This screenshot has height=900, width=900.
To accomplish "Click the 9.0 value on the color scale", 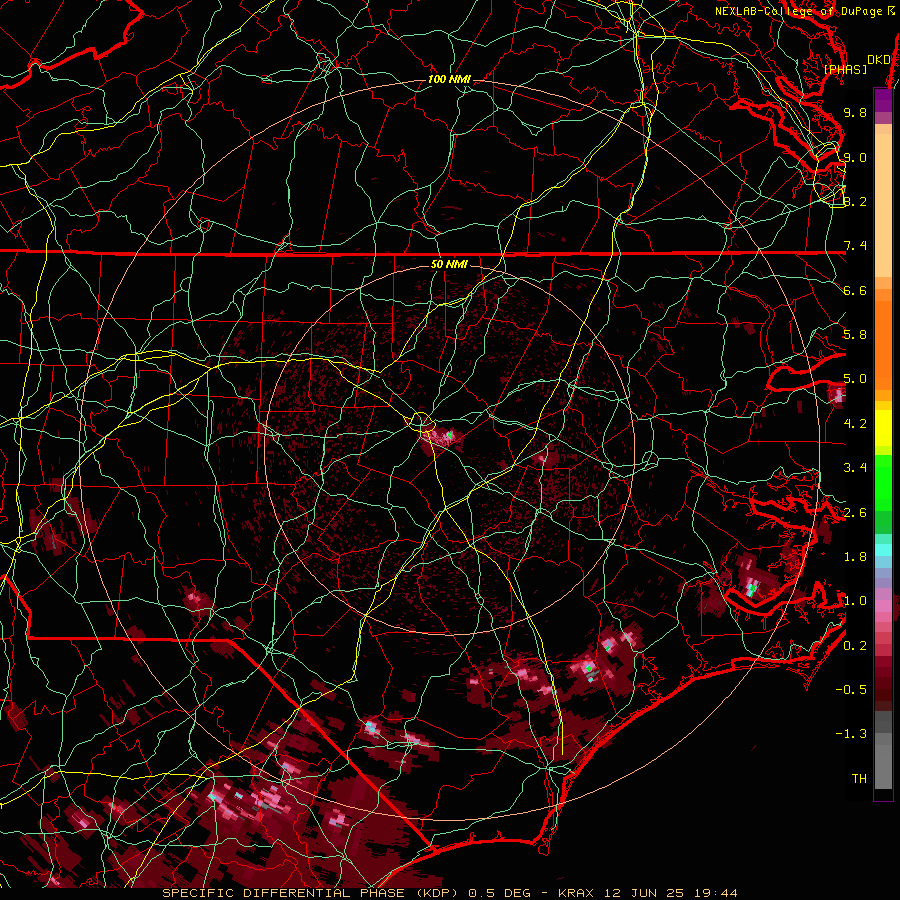I will click(855, 157).
